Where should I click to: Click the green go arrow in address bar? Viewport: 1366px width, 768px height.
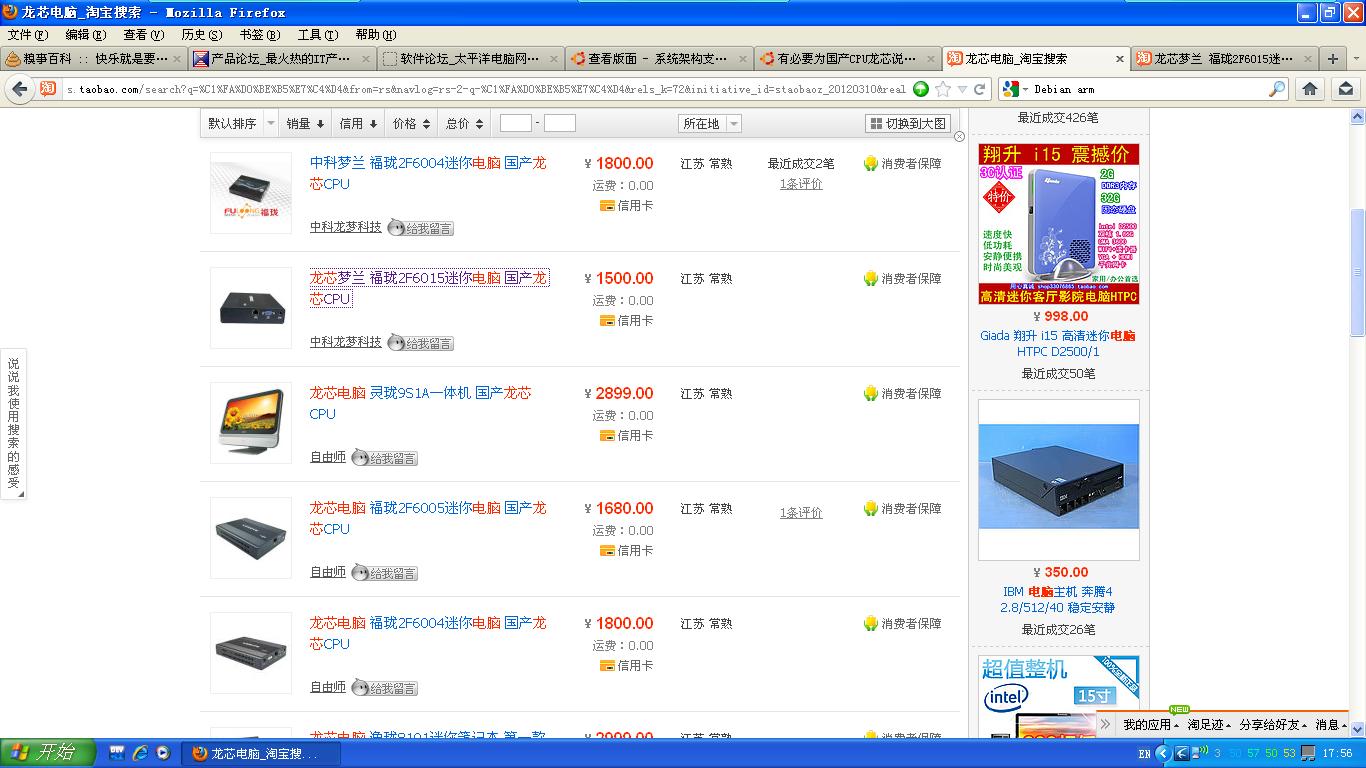[921, 89]
